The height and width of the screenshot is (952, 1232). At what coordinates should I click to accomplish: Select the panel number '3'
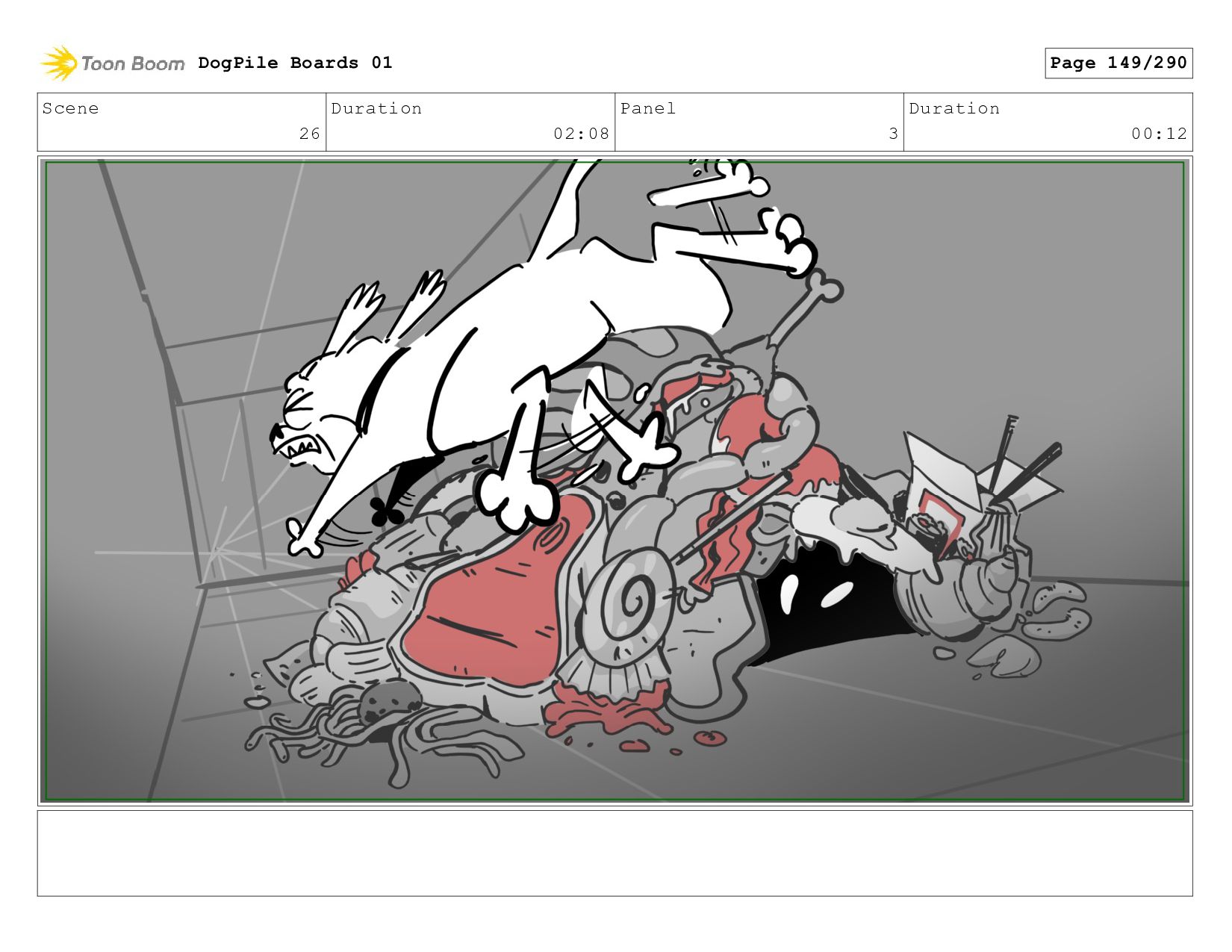pyautogui.click(x=893, y=134)
